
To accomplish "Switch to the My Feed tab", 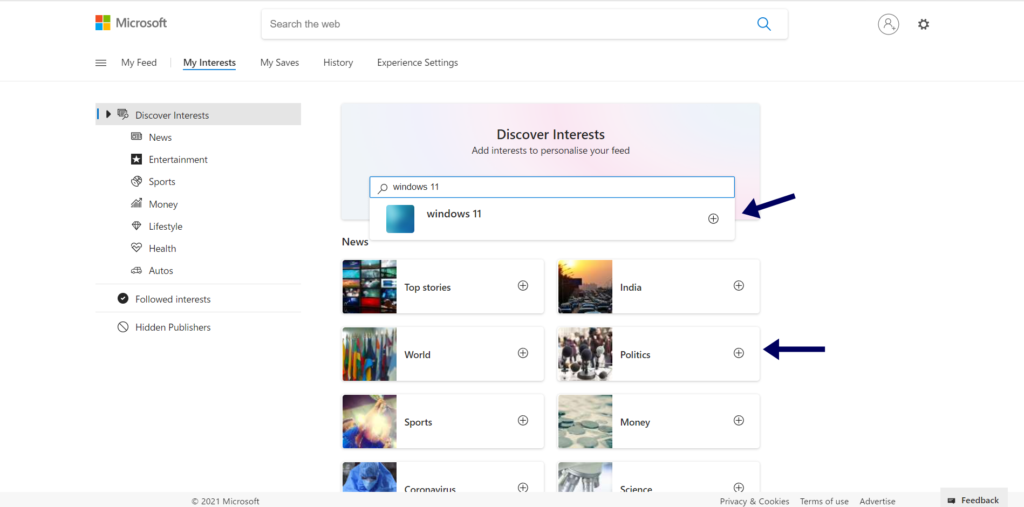I will coord(139,63).
